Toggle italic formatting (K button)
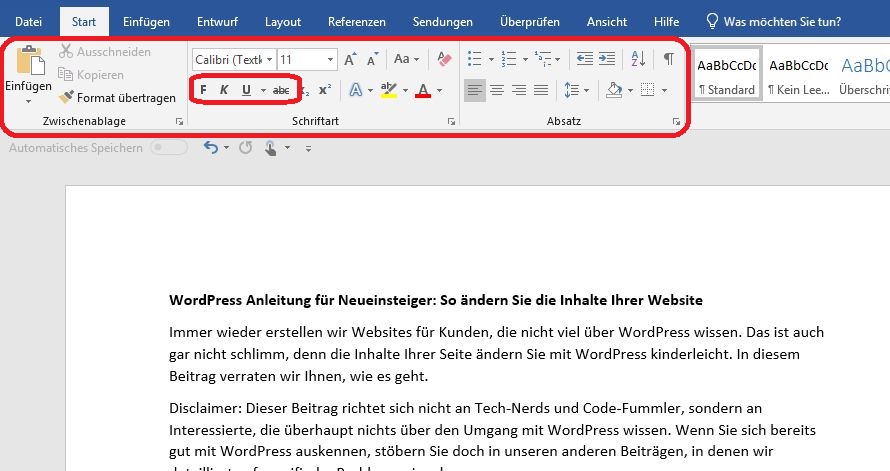The width and height of the screenshot is (890, 471). (224, 90)
